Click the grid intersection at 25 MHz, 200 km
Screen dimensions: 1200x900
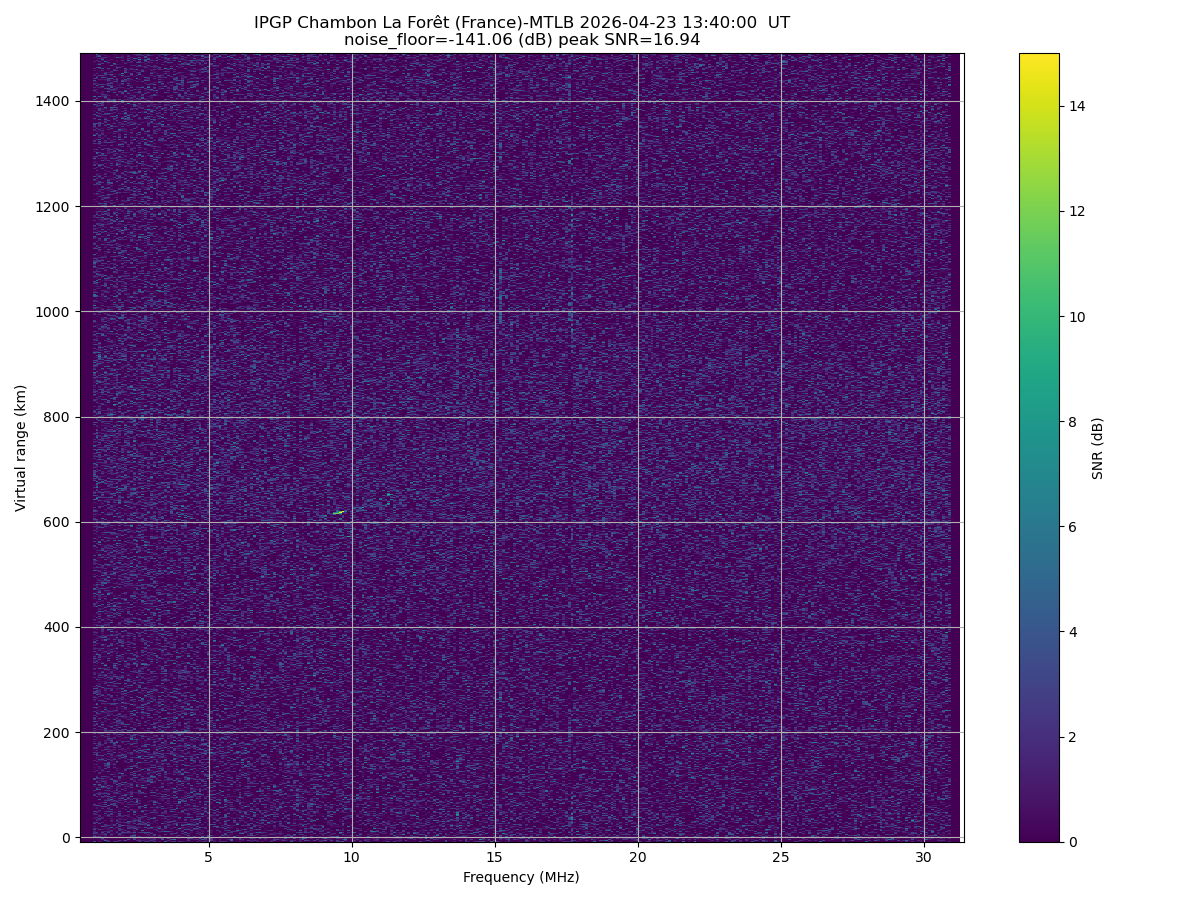781,732
